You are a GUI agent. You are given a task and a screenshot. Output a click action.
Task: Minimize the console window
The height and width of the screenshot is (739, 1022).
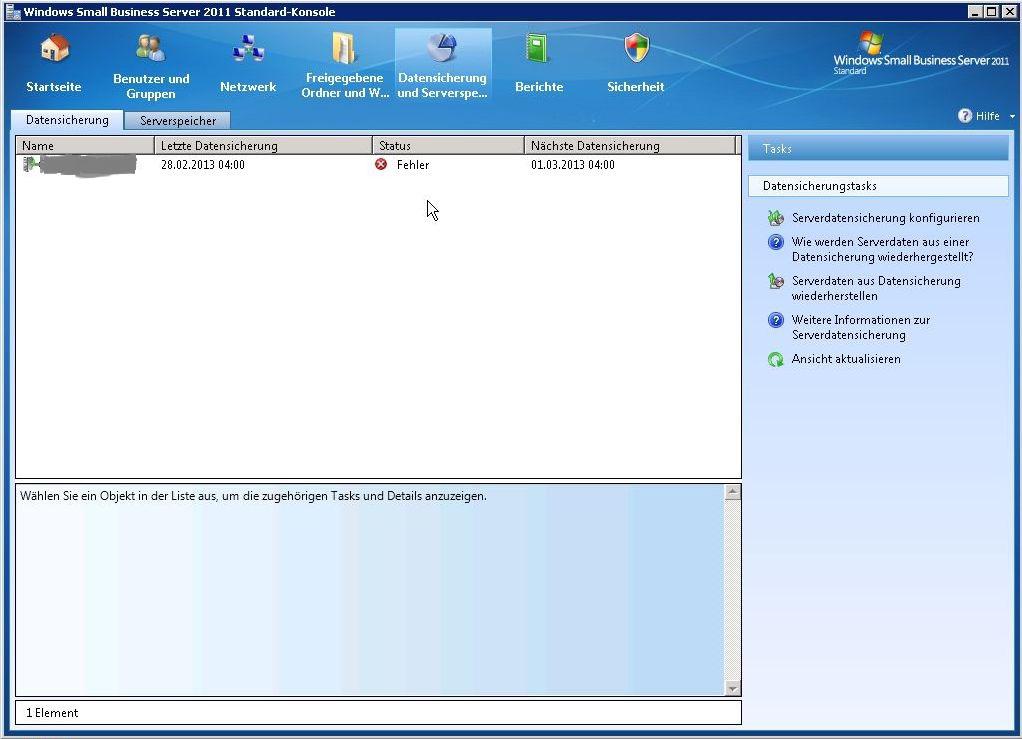[x=975, y=11]
